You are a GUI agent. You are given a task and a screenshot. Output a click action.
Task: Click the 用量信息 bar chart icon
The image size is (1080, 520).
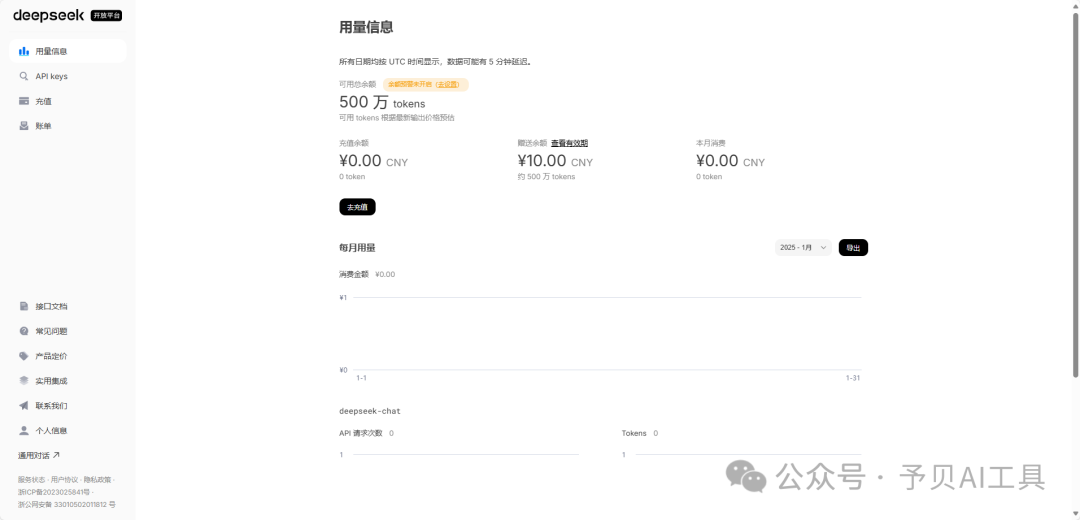pyautogui.click(x=24, y=51)
